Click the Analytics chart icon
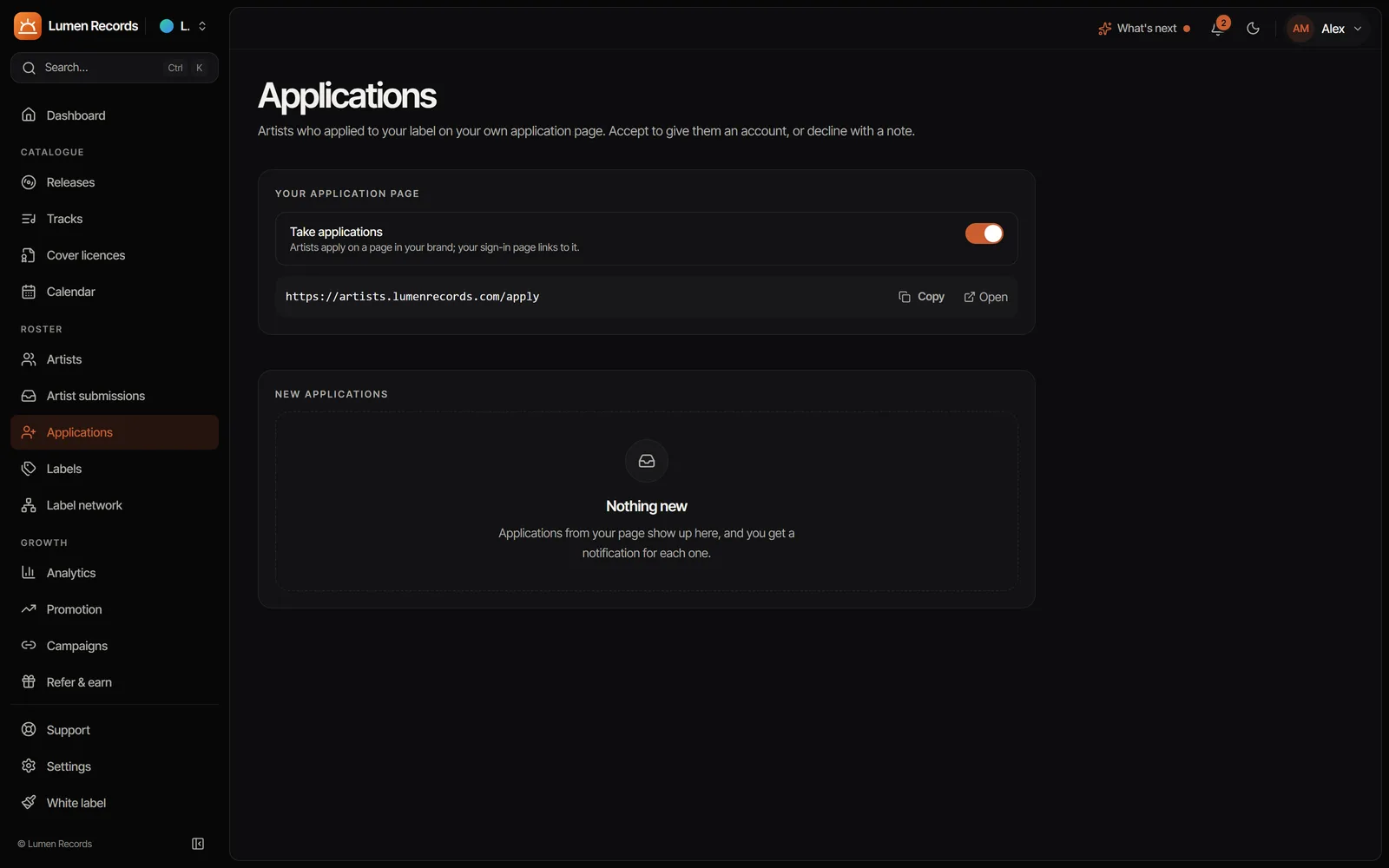The image size is (1389, 868). click(29, 573)
